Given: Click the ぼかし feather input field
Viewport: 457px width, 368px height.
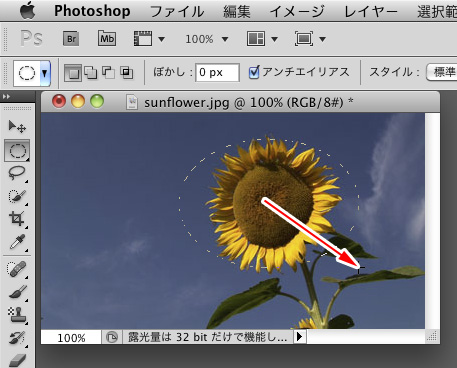Looking at the screenshot, I should (x=217, y=72).
